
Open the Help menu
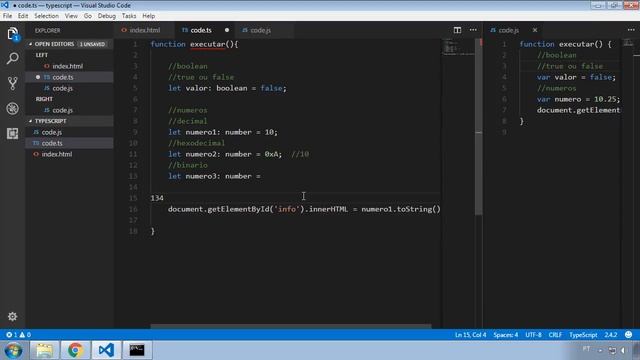149,16
